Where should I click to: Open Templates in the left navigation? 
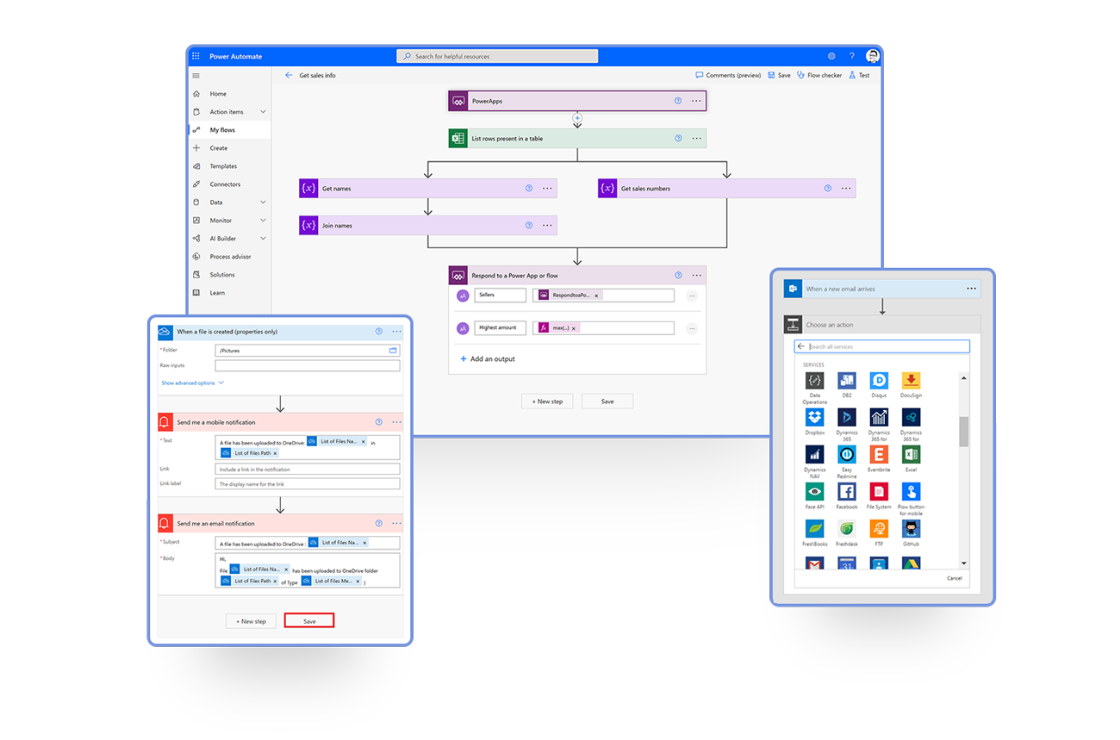(223, 166)
